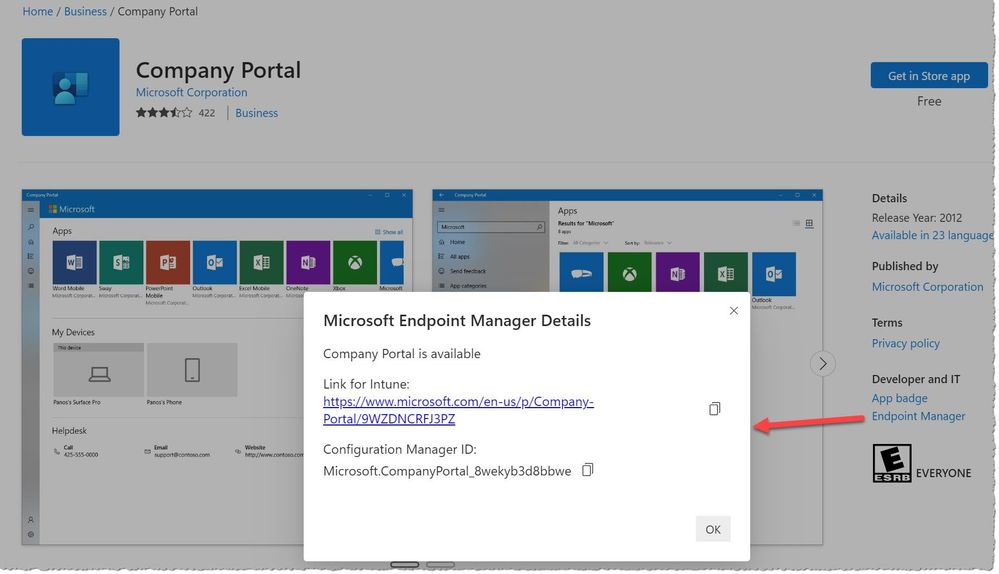The image size is (999, 574).
Task: Open the first Company Portal screenshot
Action: tap(217, 367)
